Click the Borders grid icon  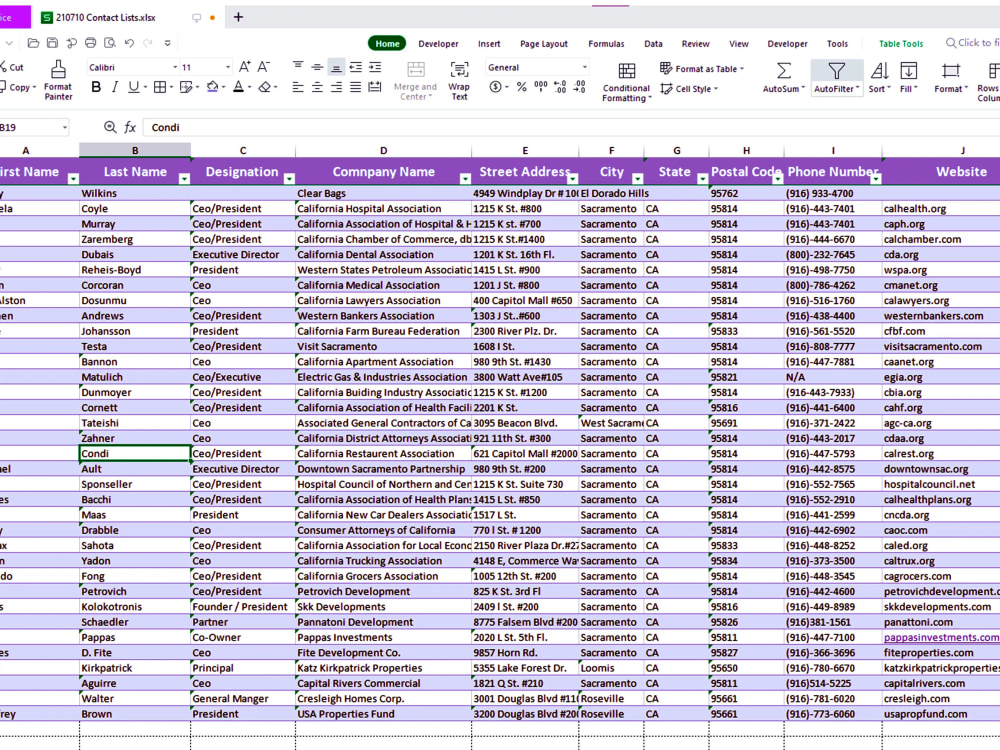pyautogui.click(x=160, y=87)
